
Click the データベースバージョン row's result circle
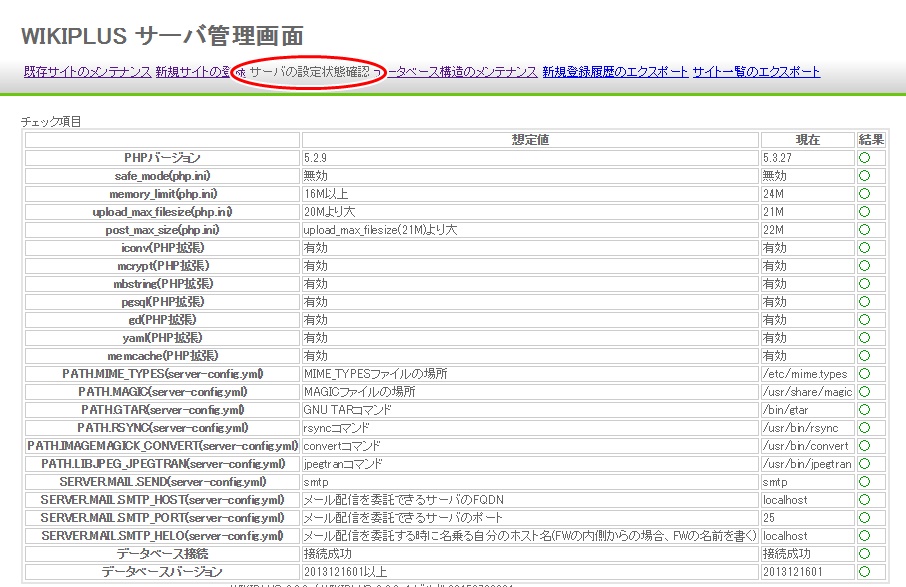(x=864, y=572)
